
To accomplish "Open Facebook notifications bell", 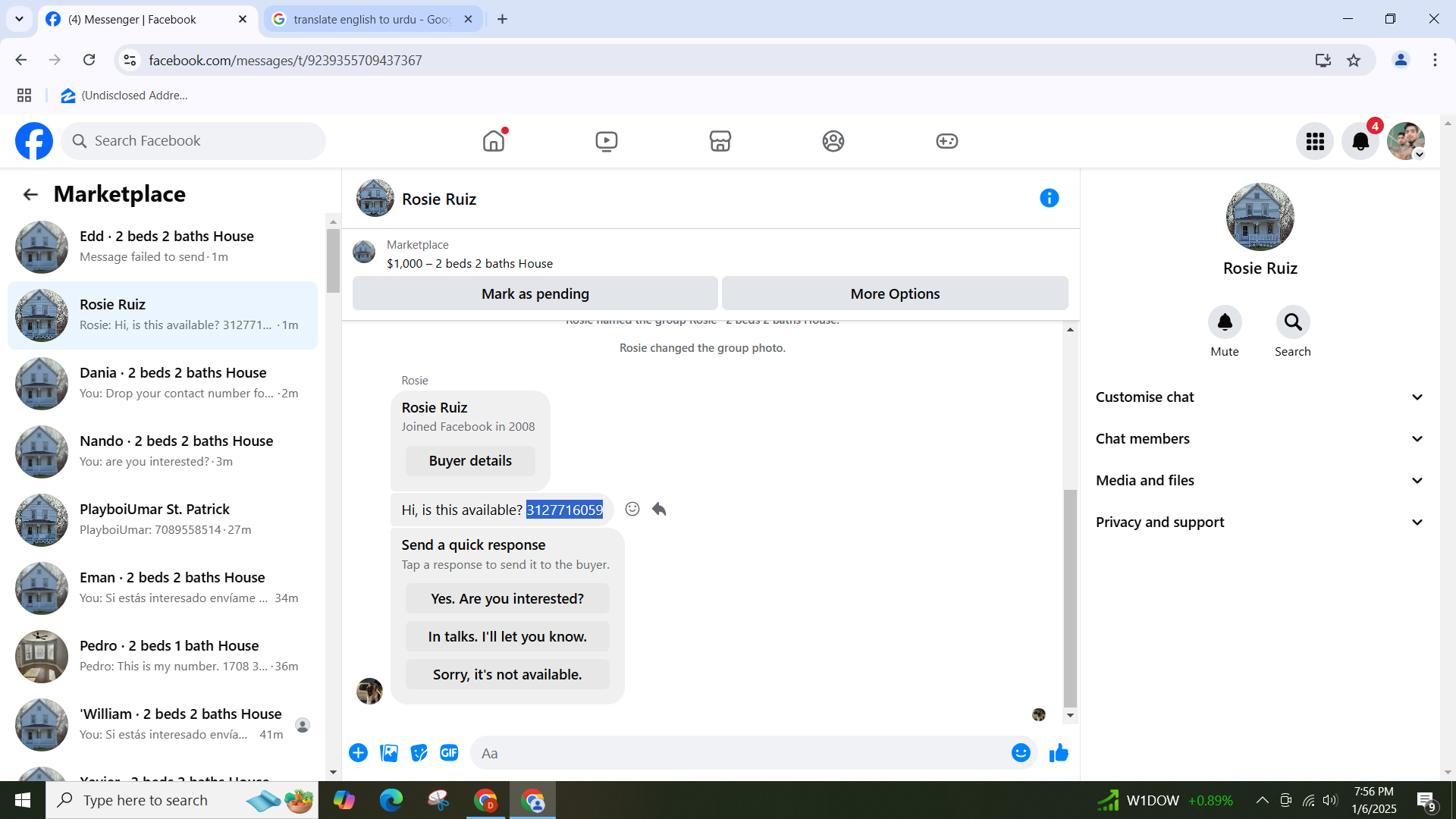I will 1360,141.
